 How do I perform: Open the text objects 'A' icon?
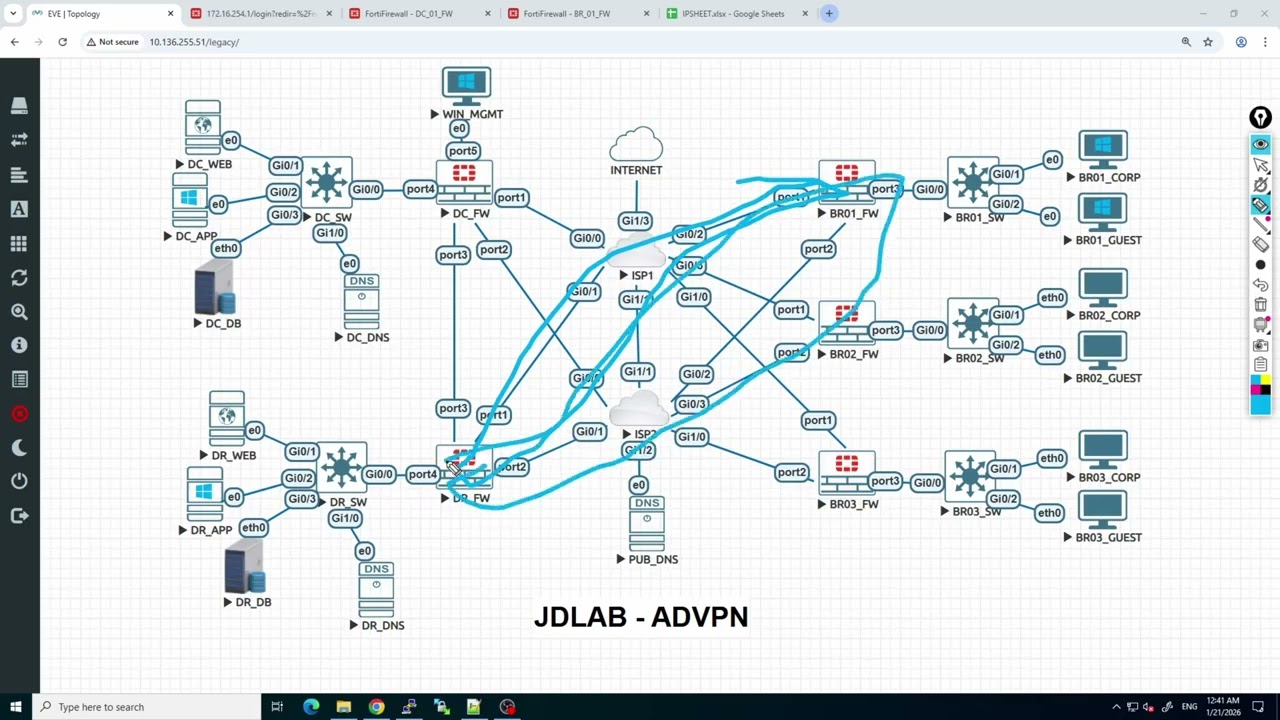(19, 209)
